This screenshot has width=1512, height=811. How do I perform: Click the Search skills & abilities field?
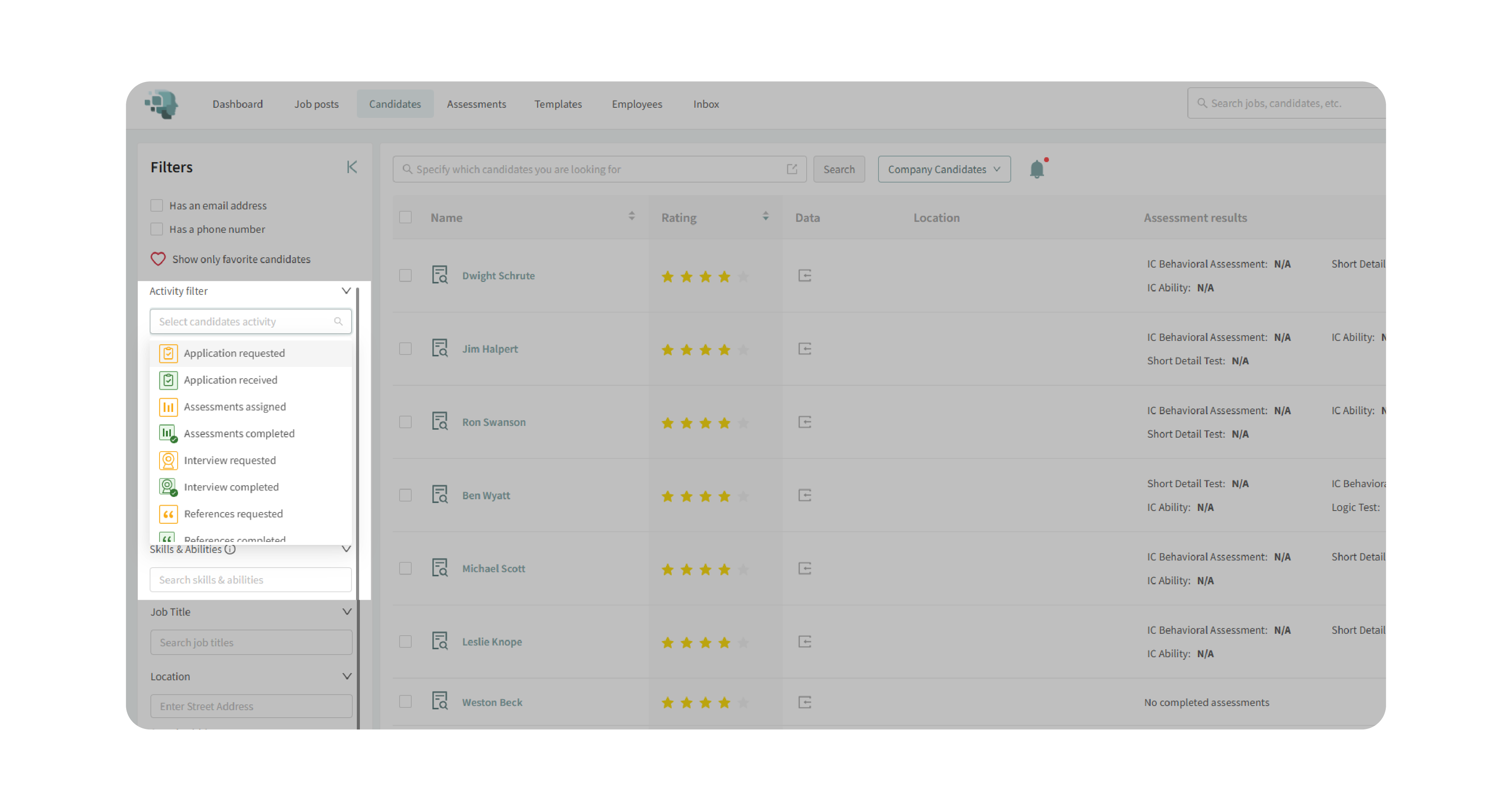tap(251, 579)
